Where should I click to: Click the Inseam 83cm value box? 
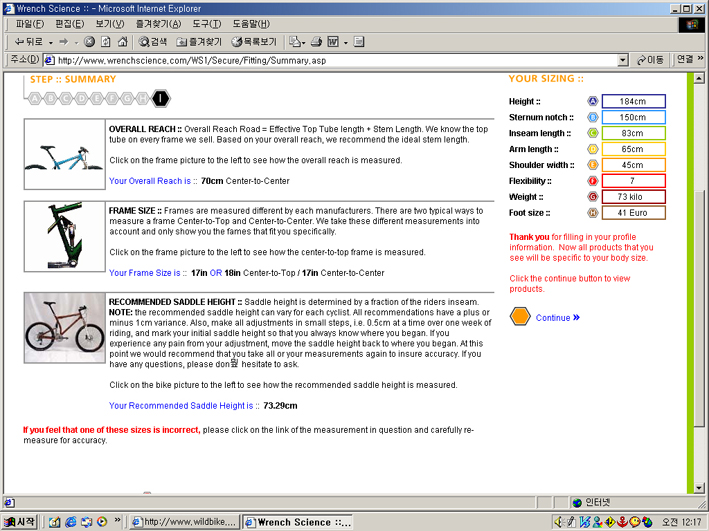pos(633,133)
